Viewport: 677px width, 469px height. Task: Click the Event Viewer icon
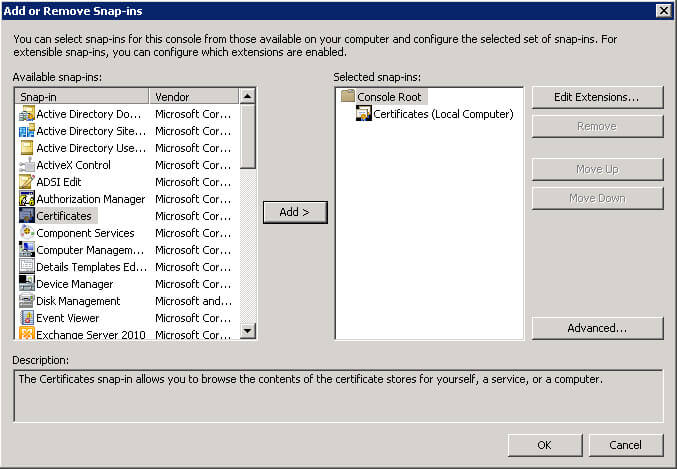(x=27, y=318)
